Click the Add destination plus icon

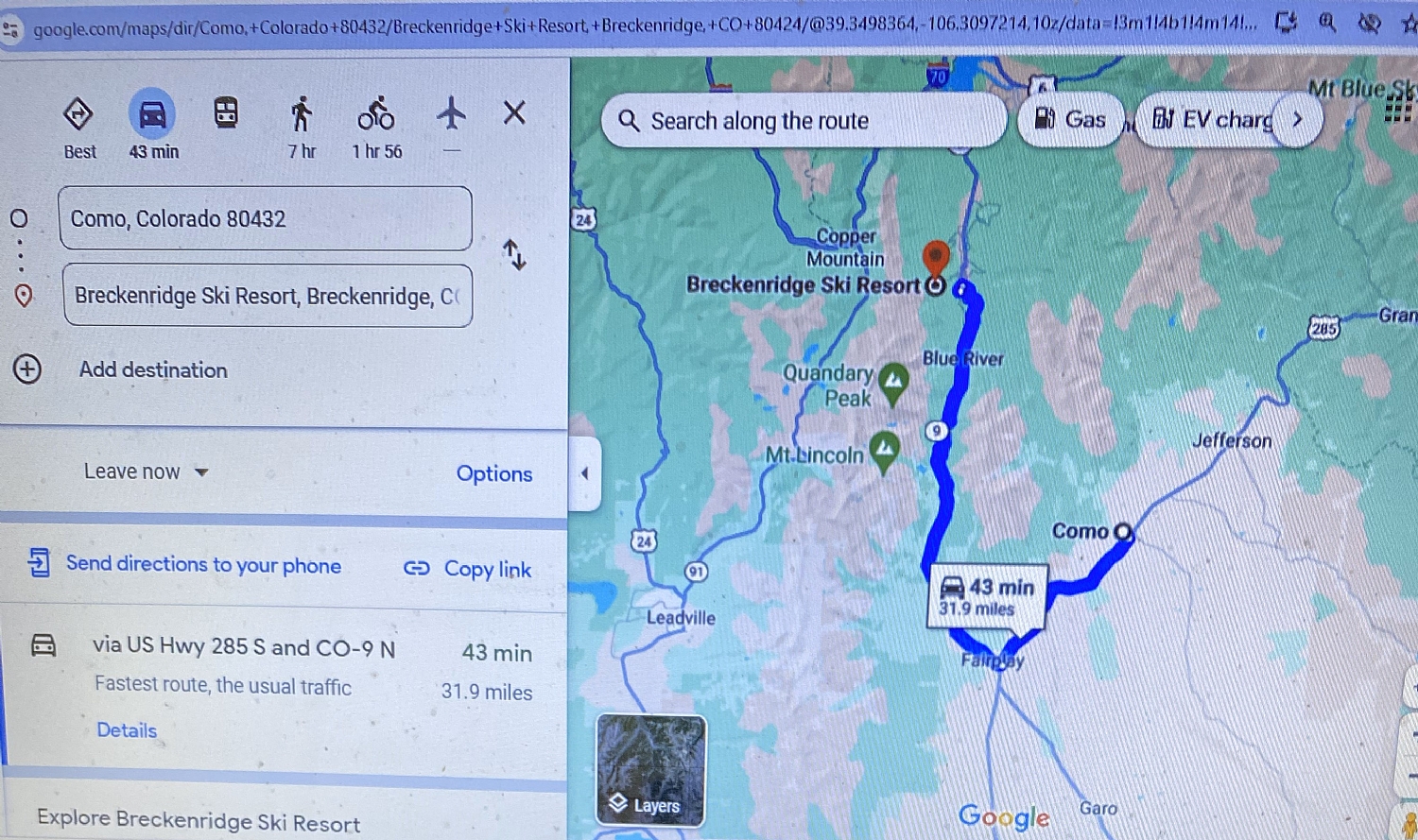(x=27, y=369)
